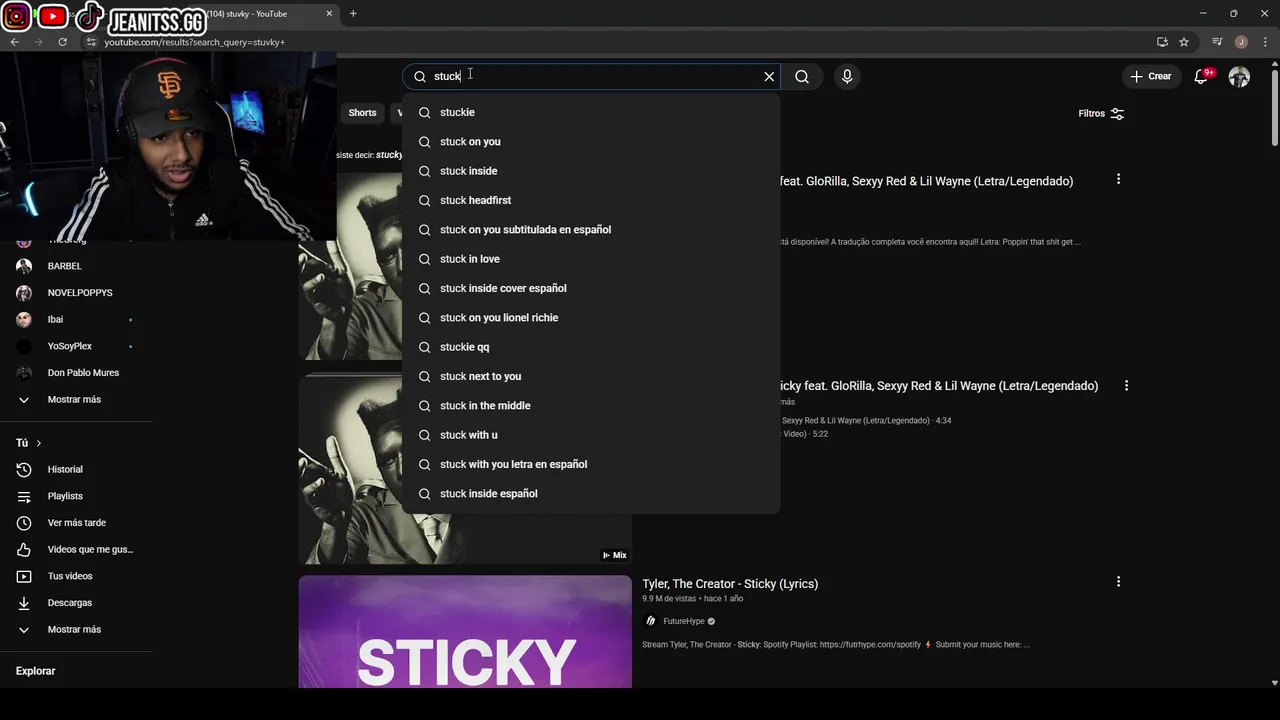Bookmark this page with star icon

[x=1184, y=42]
